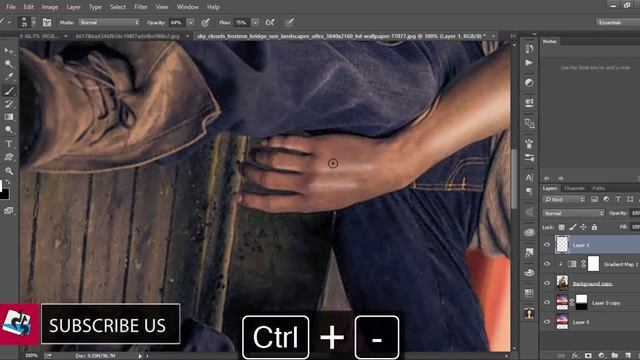Toggle Quick Mask mode icon
The width and height of the screenshot is (640, 360).
9,211
